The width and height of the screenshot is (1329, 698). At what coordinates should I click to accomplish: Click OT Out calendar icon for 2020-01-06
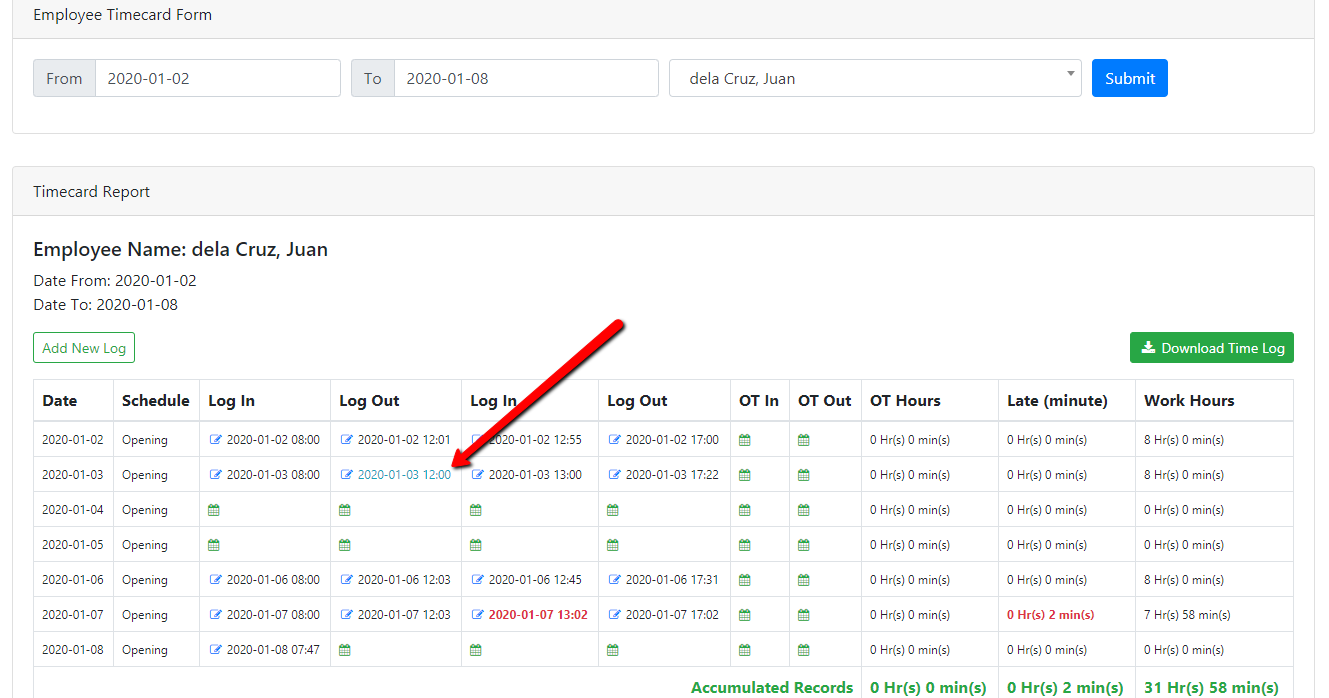(804, 580)
